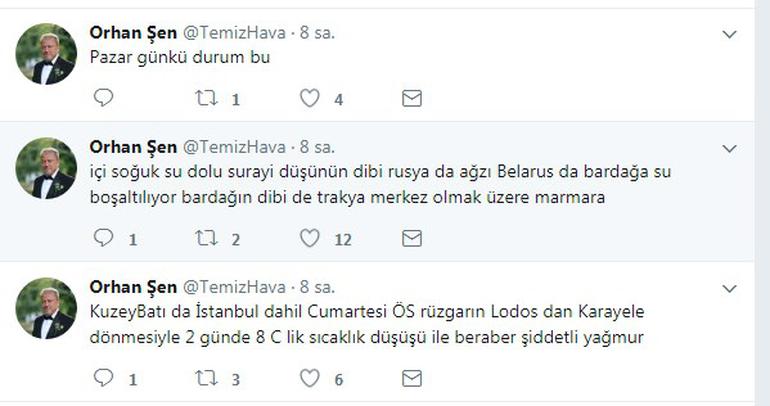Send "Pazar günkü durum bu" tweet via message
Viewport: 770px width, 406px height.
(411, 98)
